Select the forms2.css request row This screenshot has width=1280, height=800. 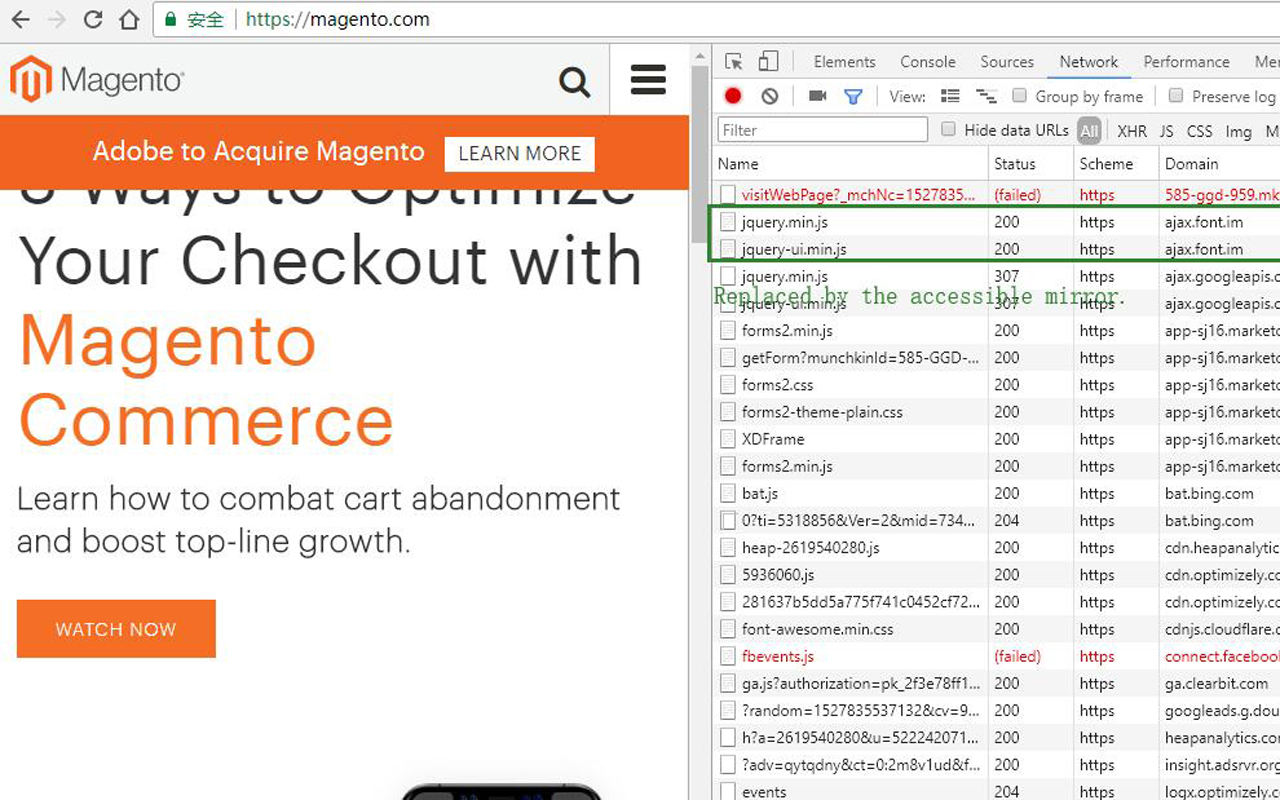(x=996, y=385)
